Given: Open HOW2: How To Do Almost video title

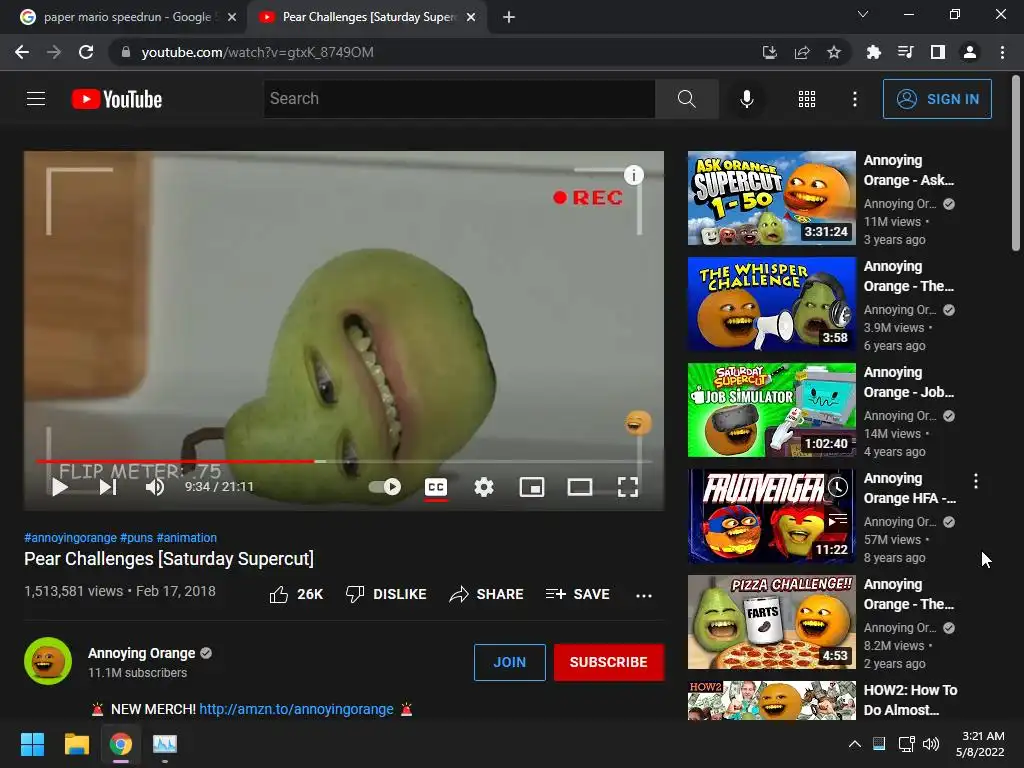Looking at the screenshot, I should click(910, 700).
